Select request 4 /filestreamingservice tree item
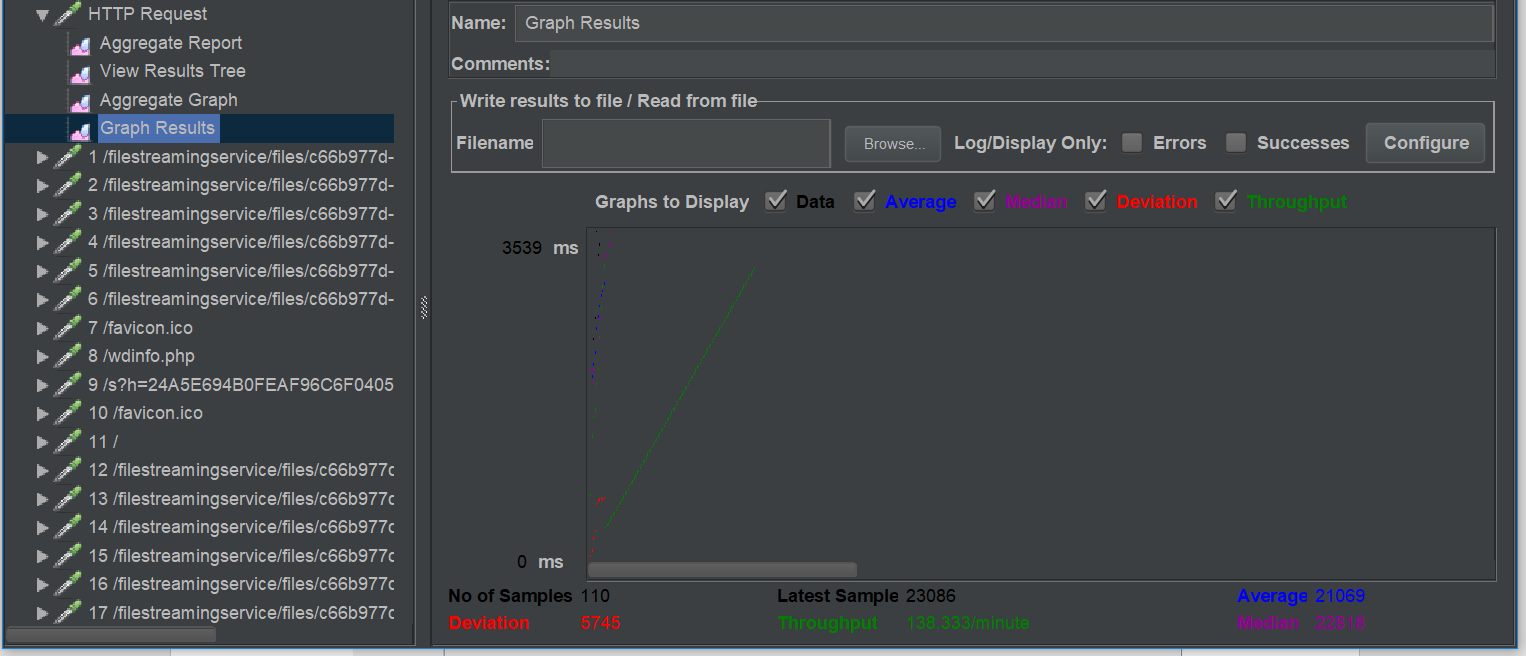Screen dimensions: 1526x656 241,242
